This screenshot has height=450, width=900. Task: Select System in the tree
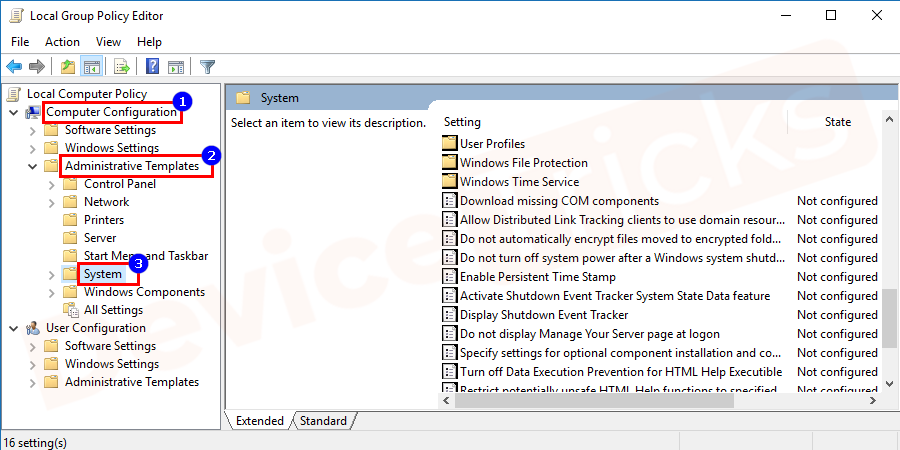(x=103, y=274)
